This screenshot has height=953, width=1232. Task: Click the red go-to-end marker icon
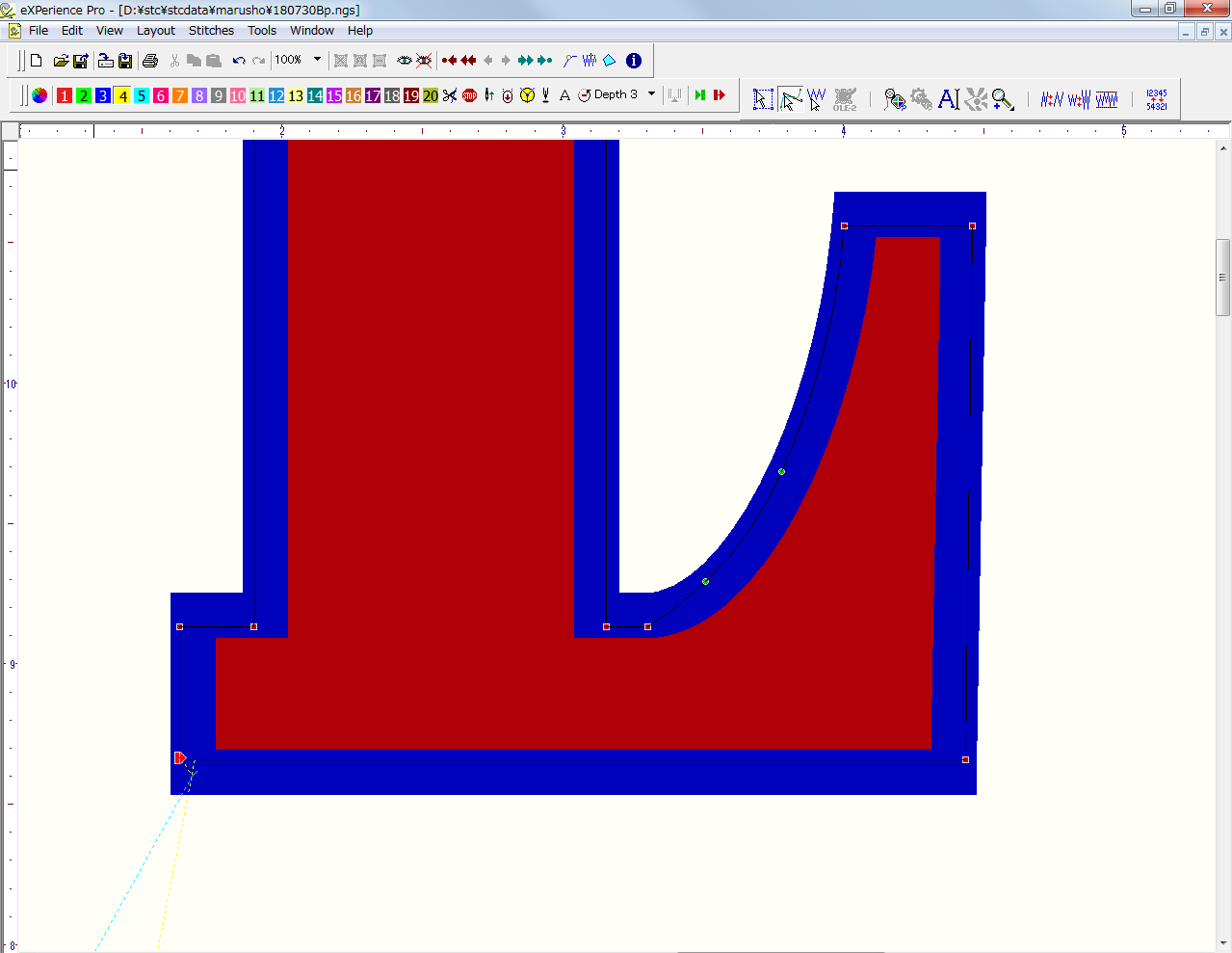coord(720,95)
